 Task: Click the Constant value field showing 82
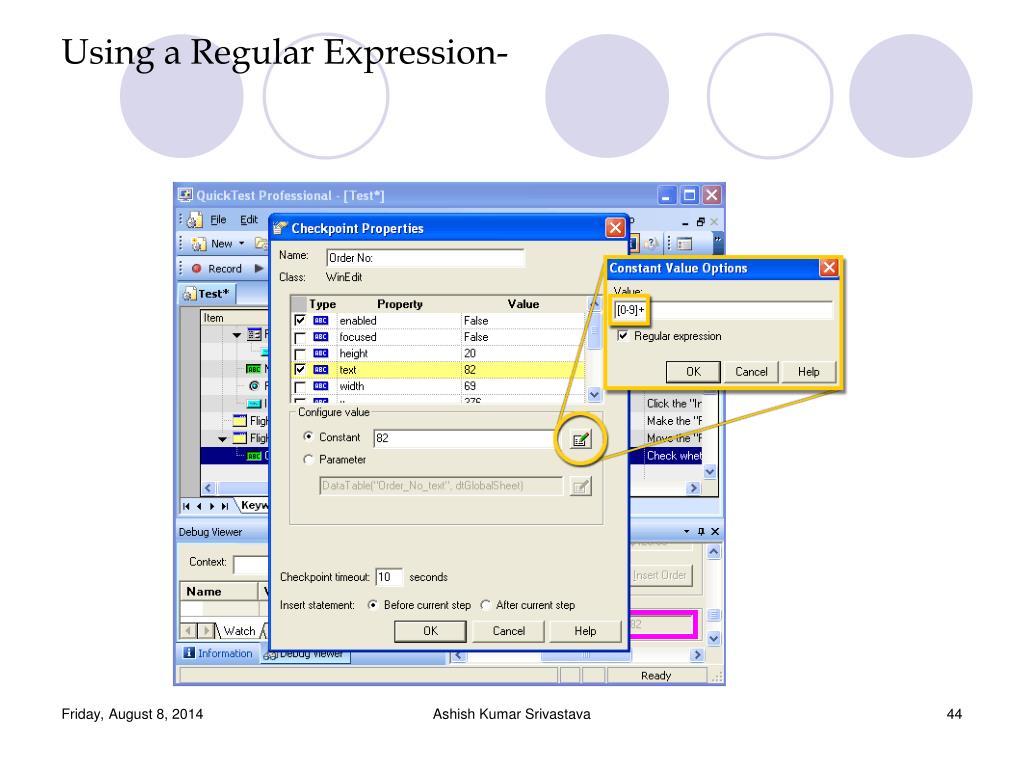tap(465, 438)
